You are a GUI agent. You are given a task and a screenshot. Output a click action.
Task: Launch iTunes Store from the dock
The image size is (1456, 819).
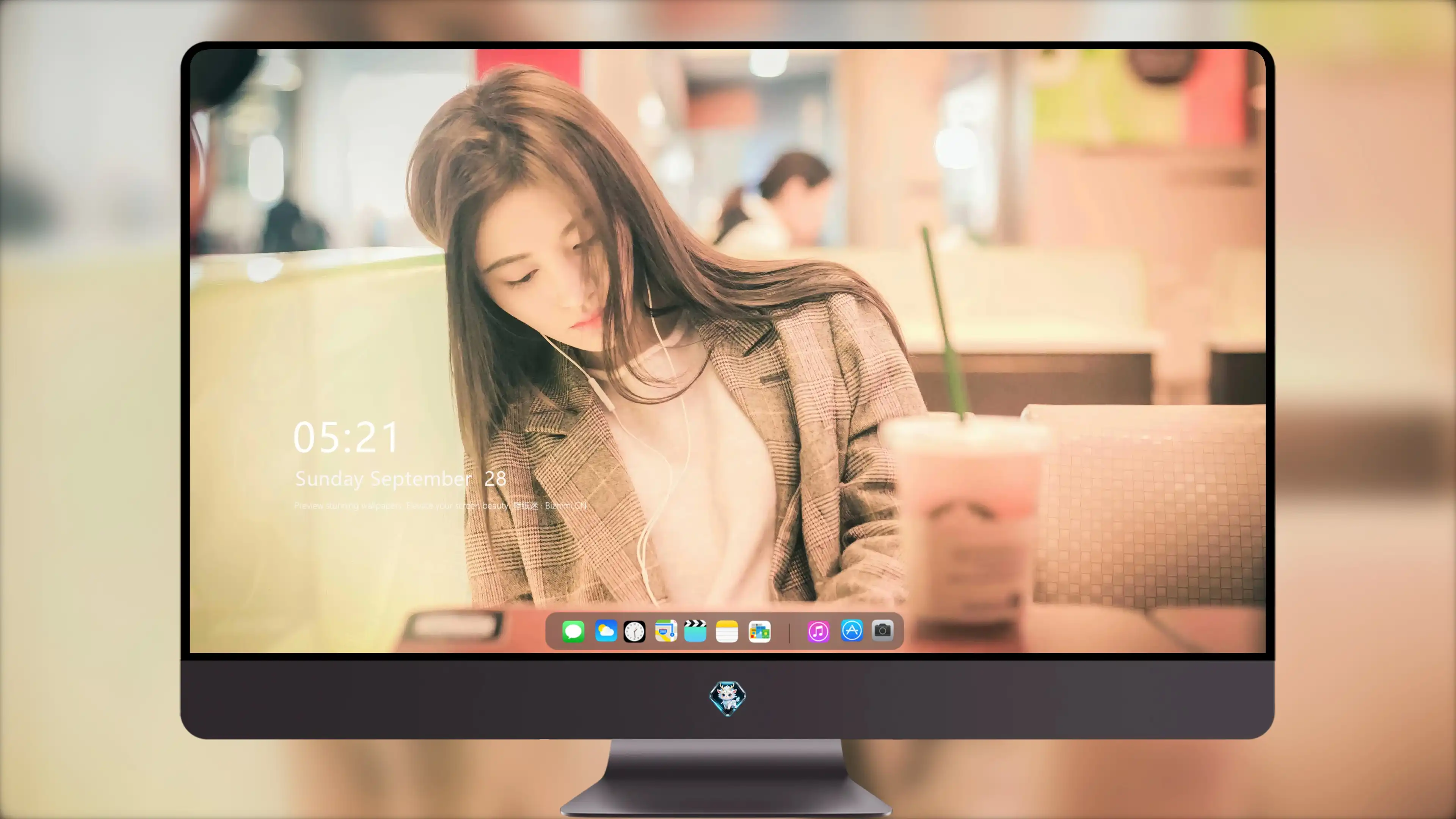(x=819, y=631)
